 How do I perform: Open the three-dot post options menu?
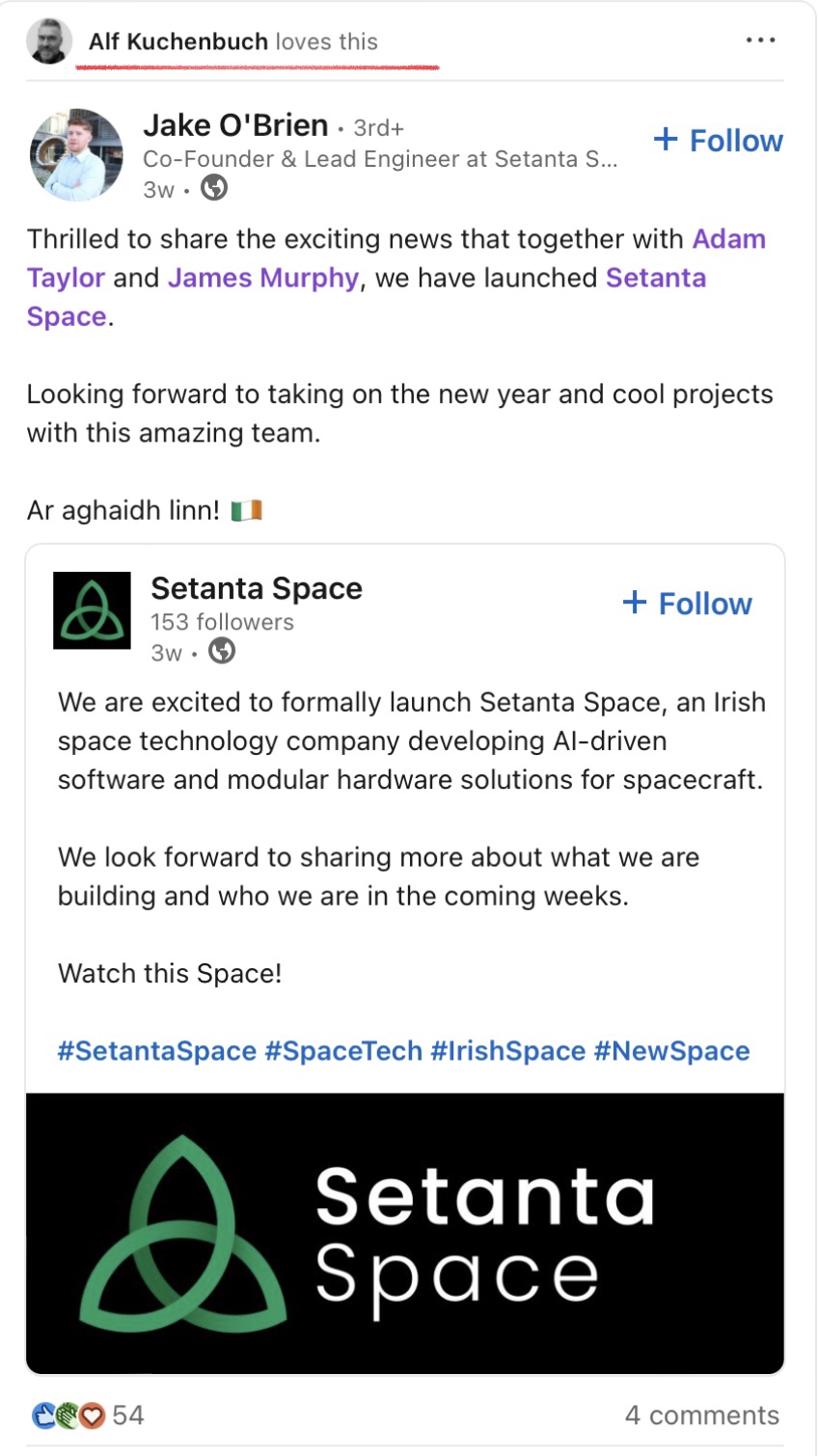point(760,40)
